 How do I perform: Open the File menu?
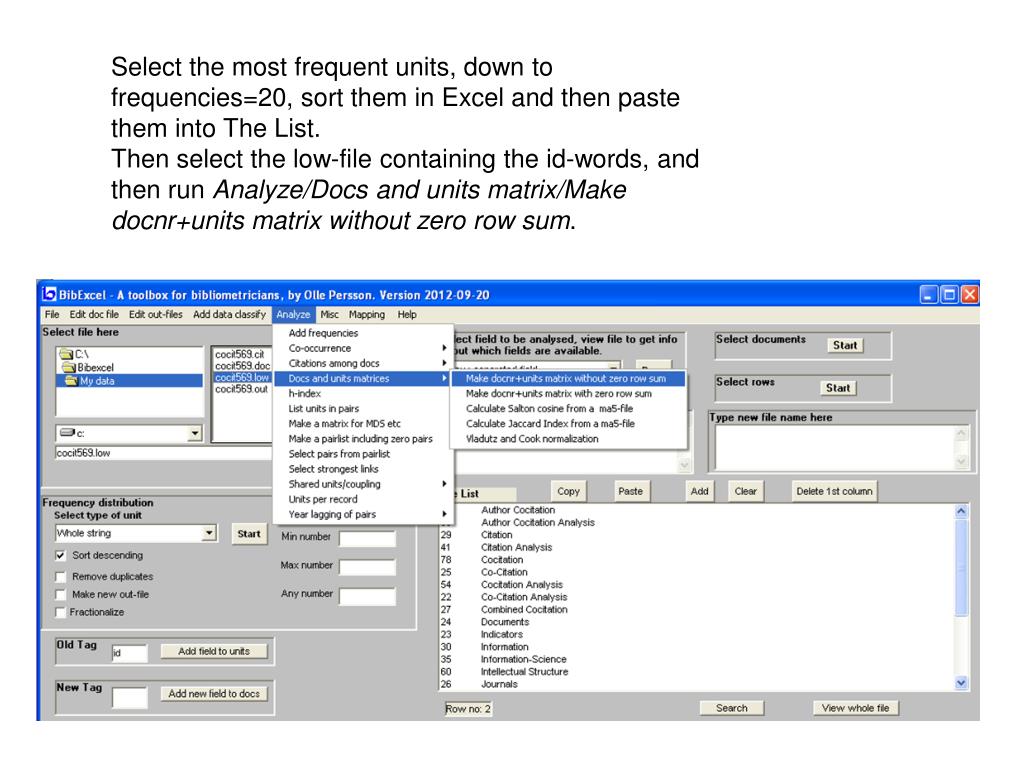(52, 314)
